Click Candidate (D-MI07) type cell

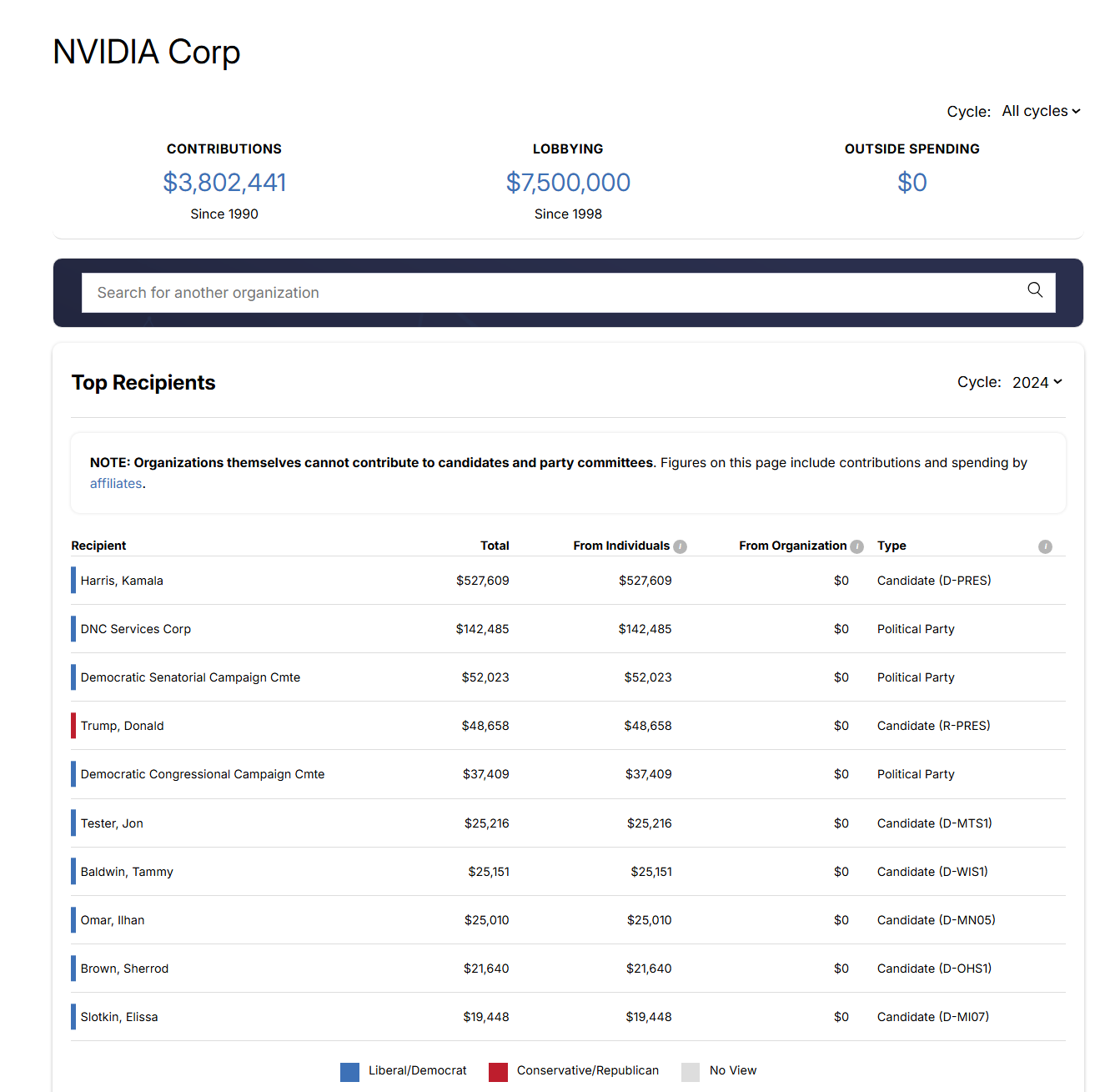coord(933,1017)
